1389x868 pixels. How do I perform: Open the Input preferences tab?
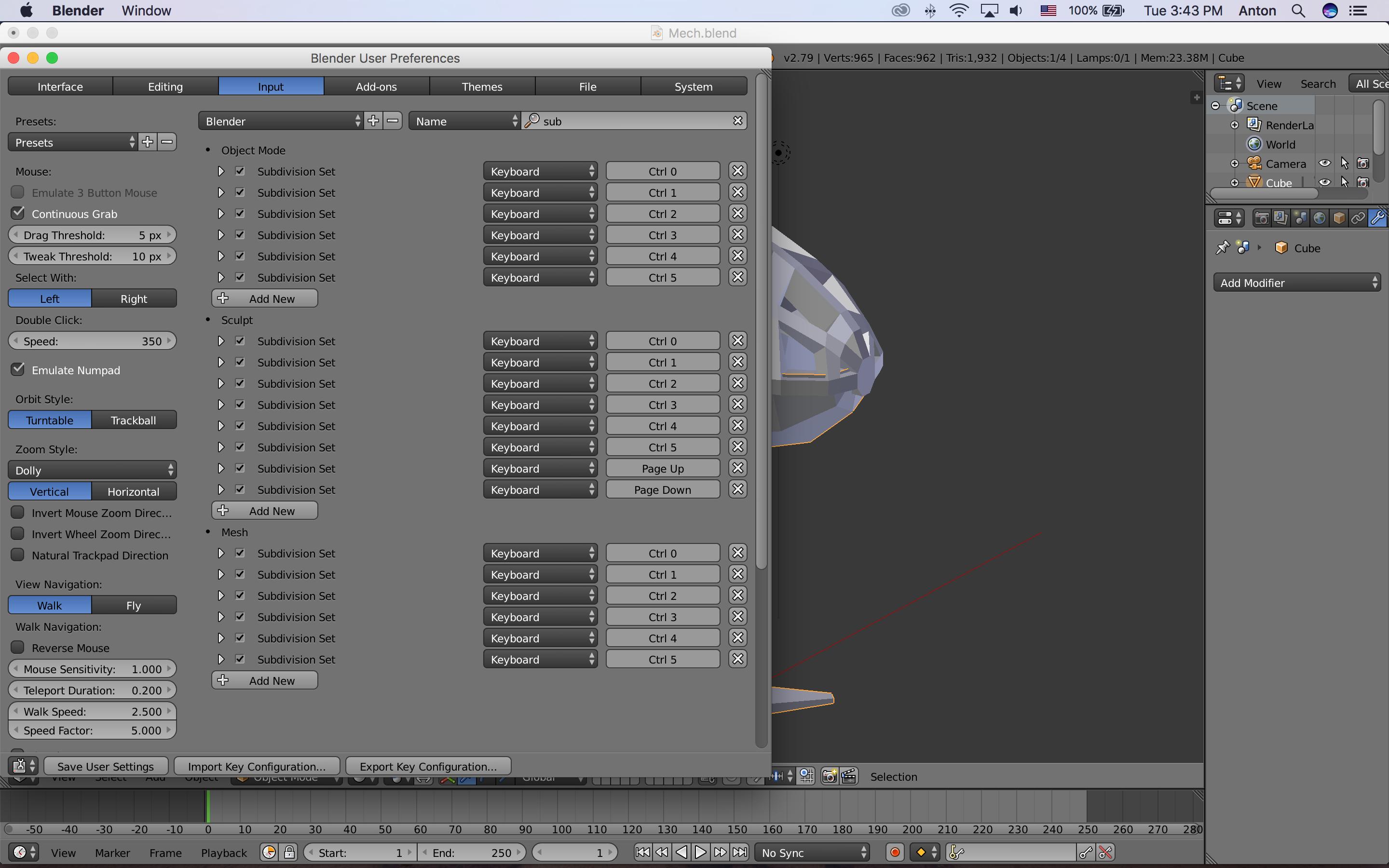[x=271, y=86]
